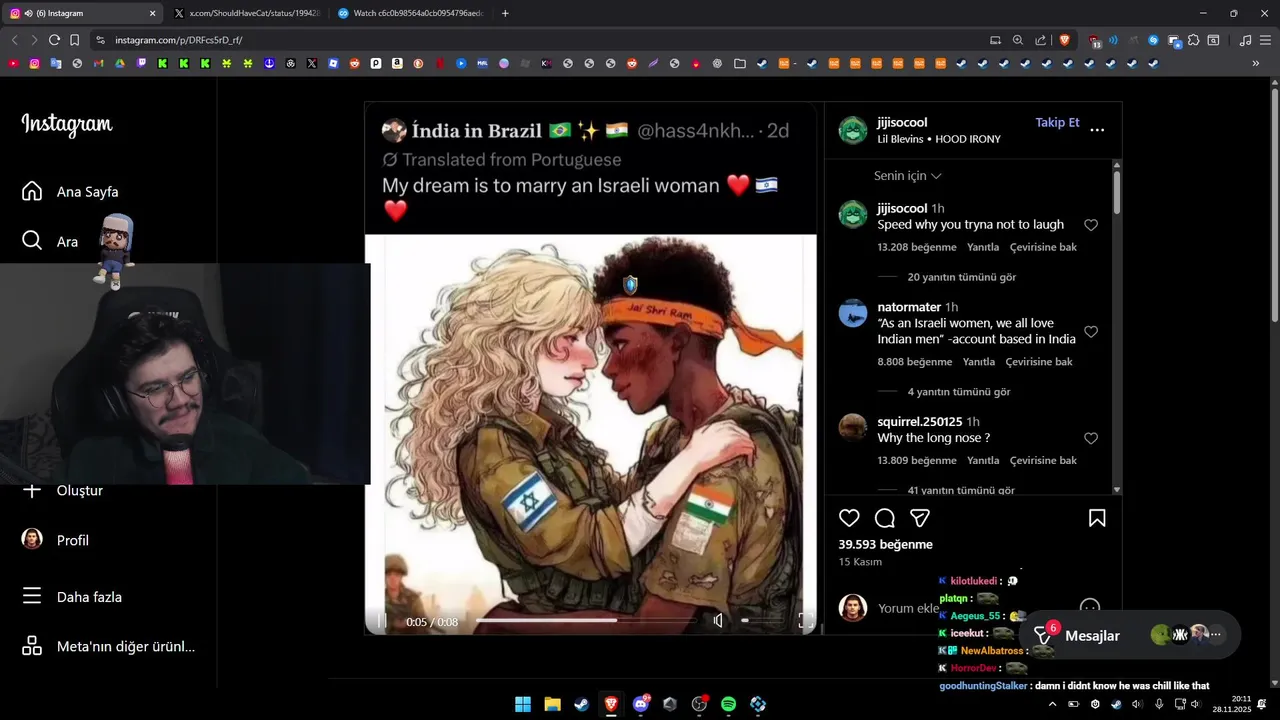
Task: View the 39.593 beğenme likes list
Action: pos(885,545)
